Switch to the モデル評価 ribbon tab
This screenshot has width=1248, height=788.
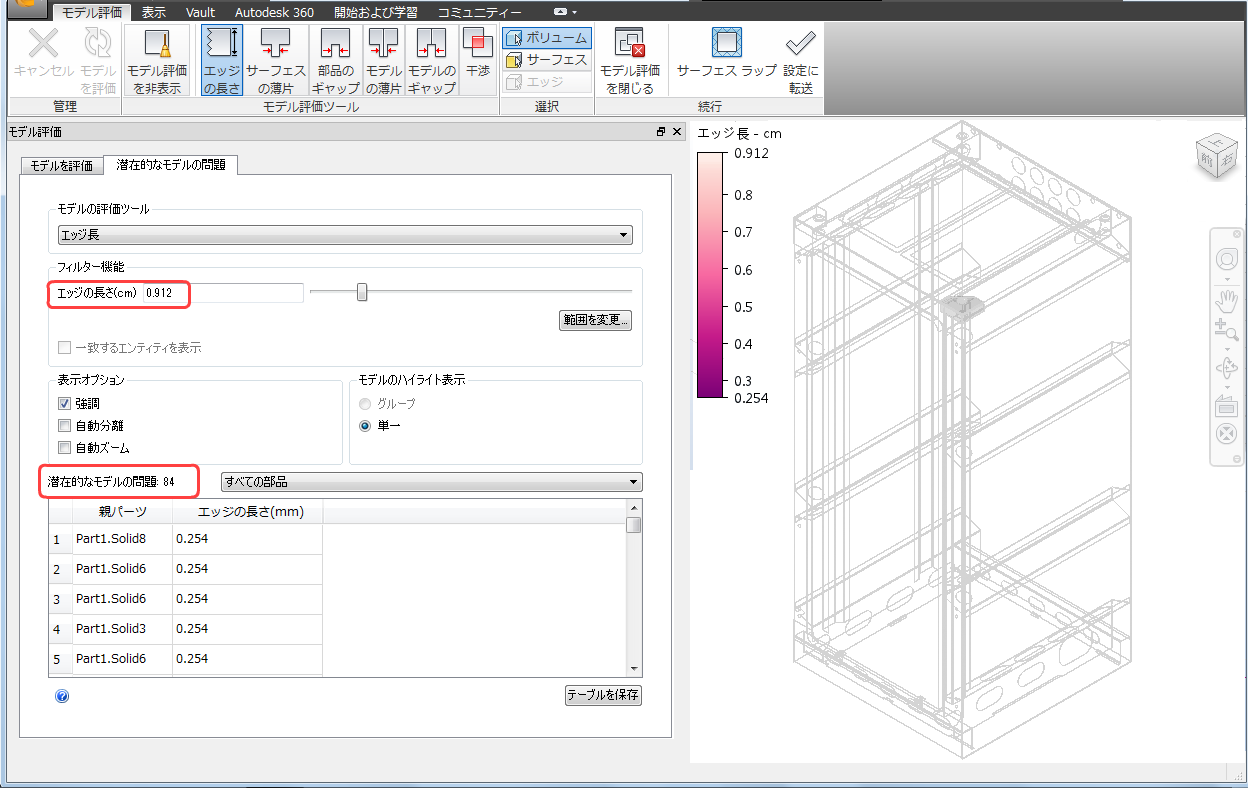(x=91, y=13)
